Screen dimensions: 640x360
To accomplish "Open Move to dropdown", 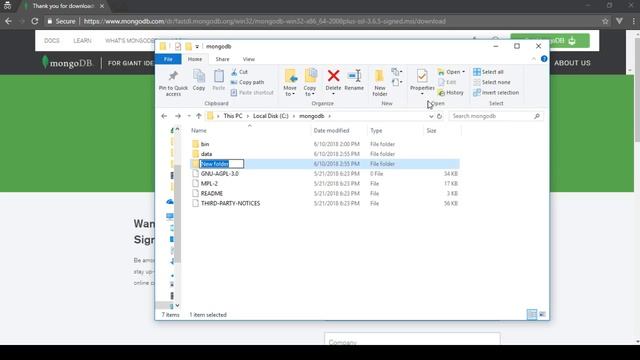I will tap(290, 91).
